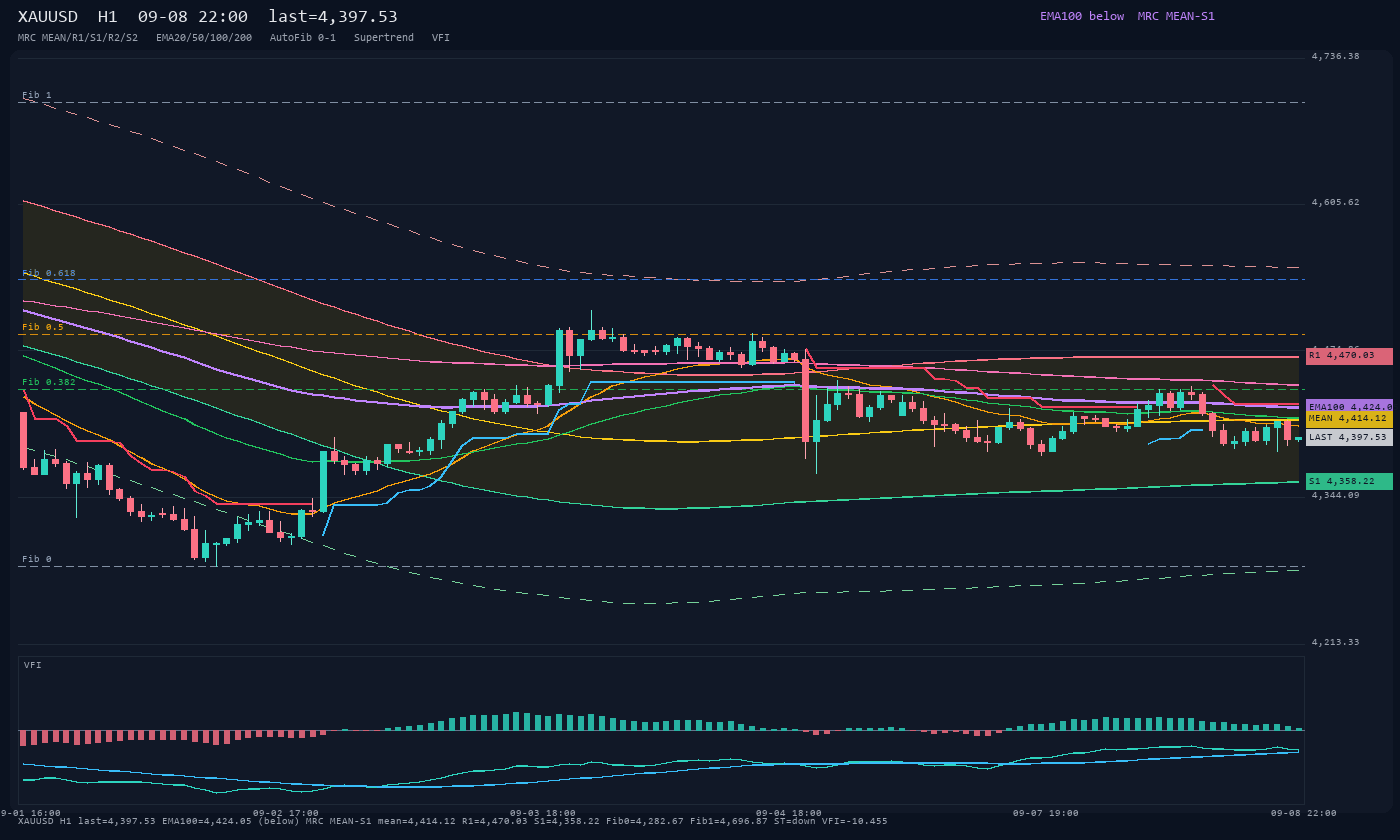Image resolution: width=1400 pixels, height=840 pixels.
Task: Click the H1 timeframe label in the title
Action: point(107,17)
